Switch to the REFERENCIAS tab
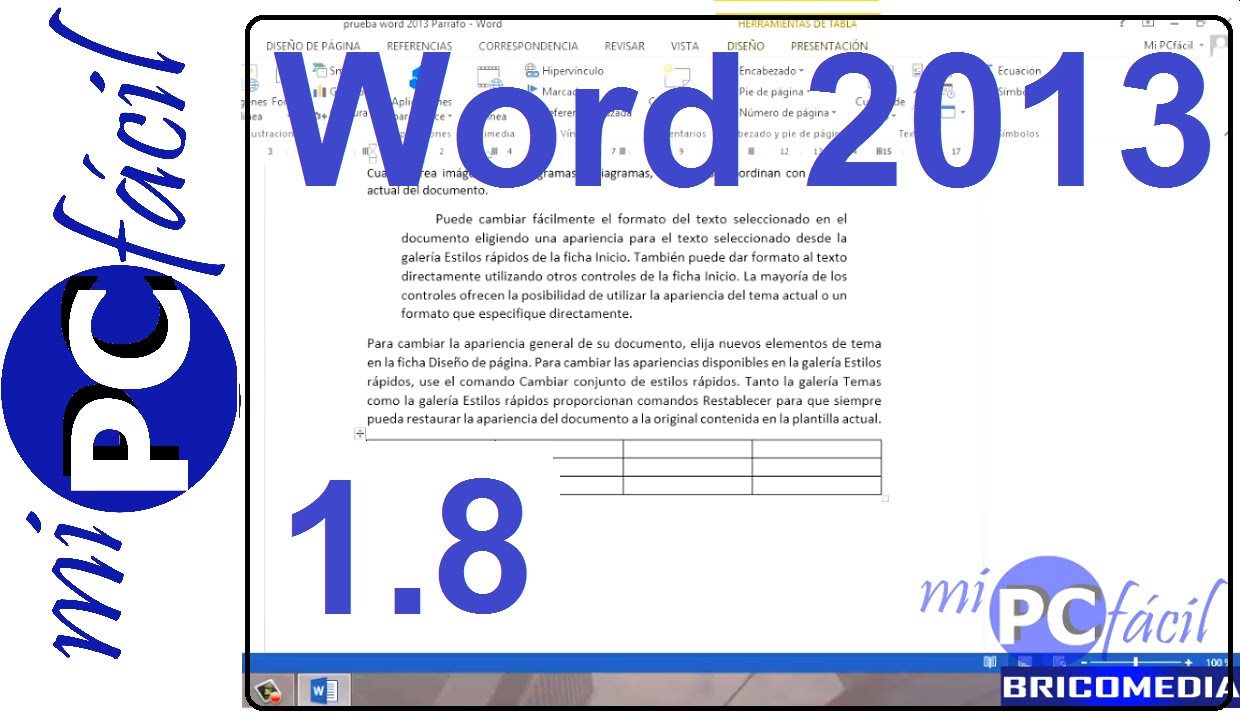Viewport: 1240px width, 720px height. (419, 46)
